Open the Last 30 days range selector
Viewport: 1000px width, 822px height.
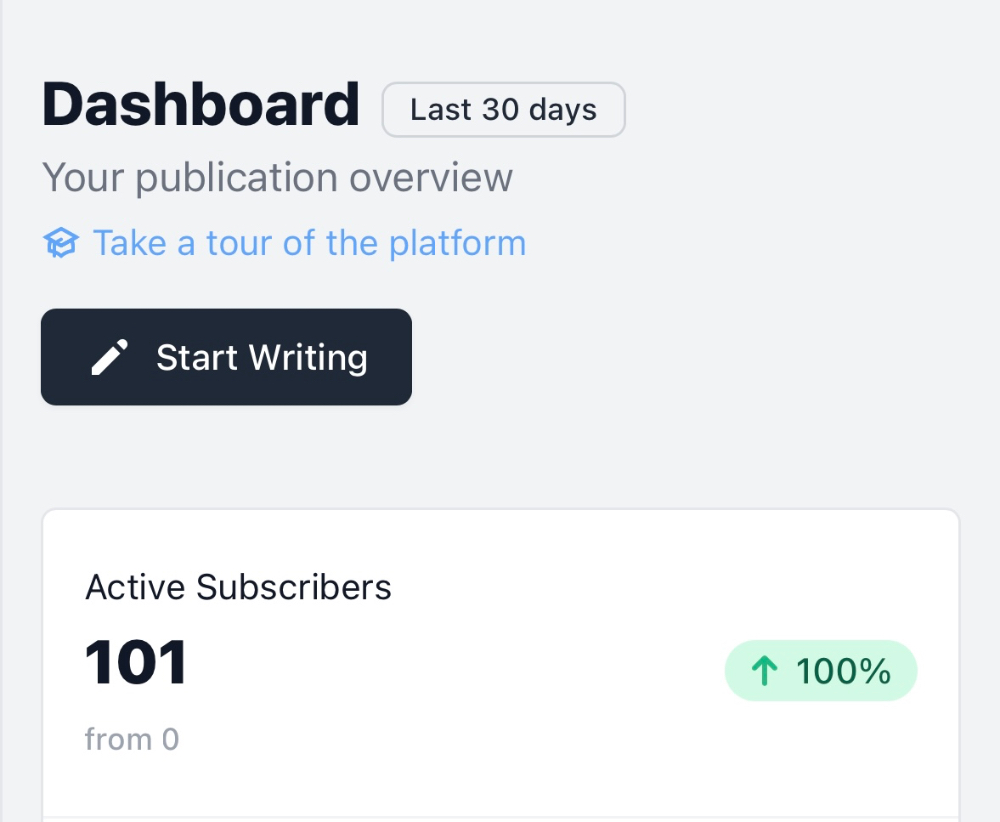[x=503, y=110]
